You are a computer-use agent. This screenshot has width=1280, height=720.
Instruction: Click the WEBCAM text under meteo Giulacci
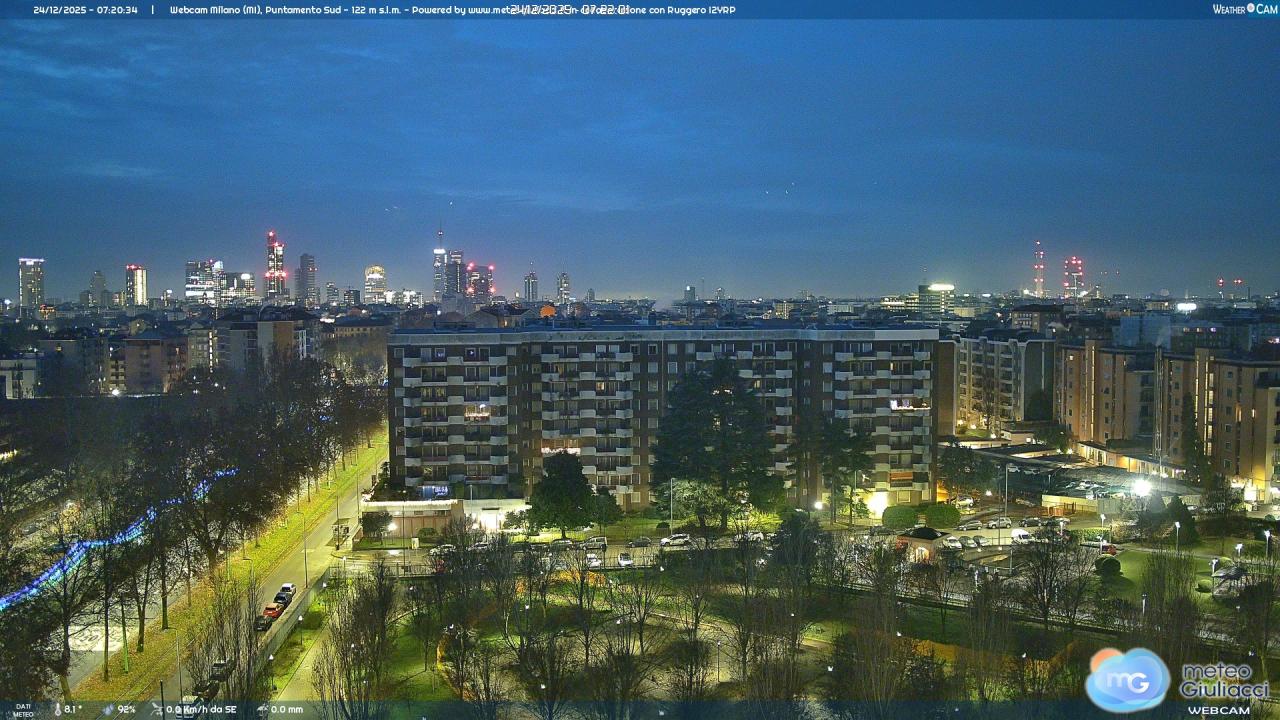[1218, 709]
